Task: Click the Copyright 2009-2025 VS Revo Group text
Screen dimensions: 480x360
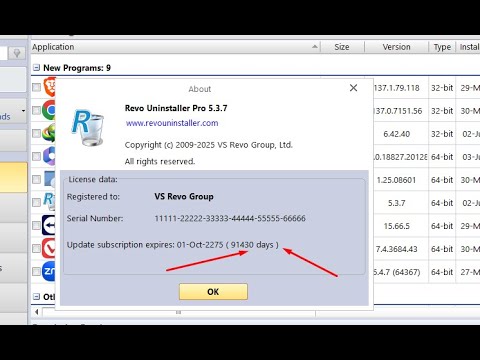Action: tap(209, 145)
